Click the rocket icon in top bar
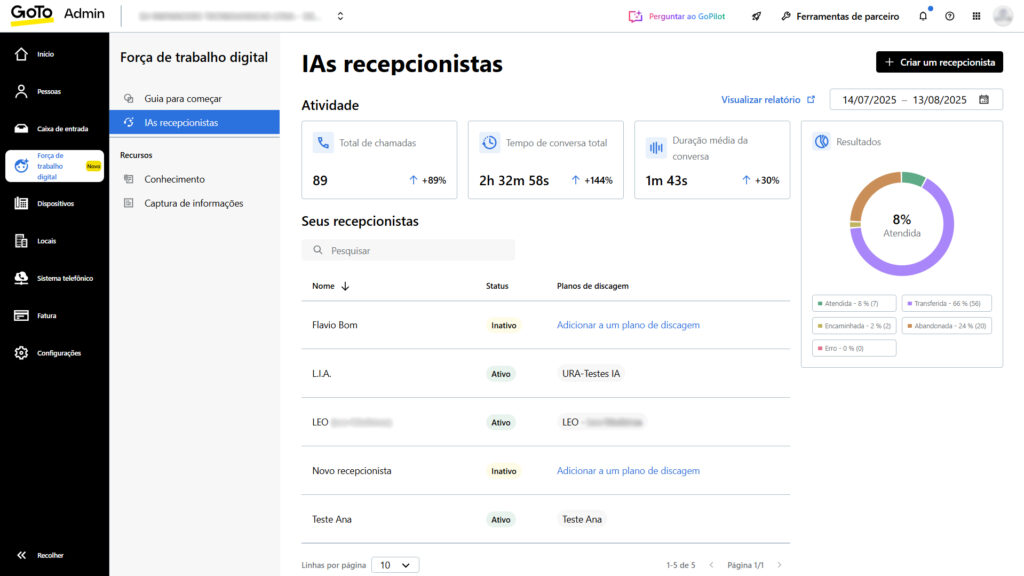 [x=757, y=16]
